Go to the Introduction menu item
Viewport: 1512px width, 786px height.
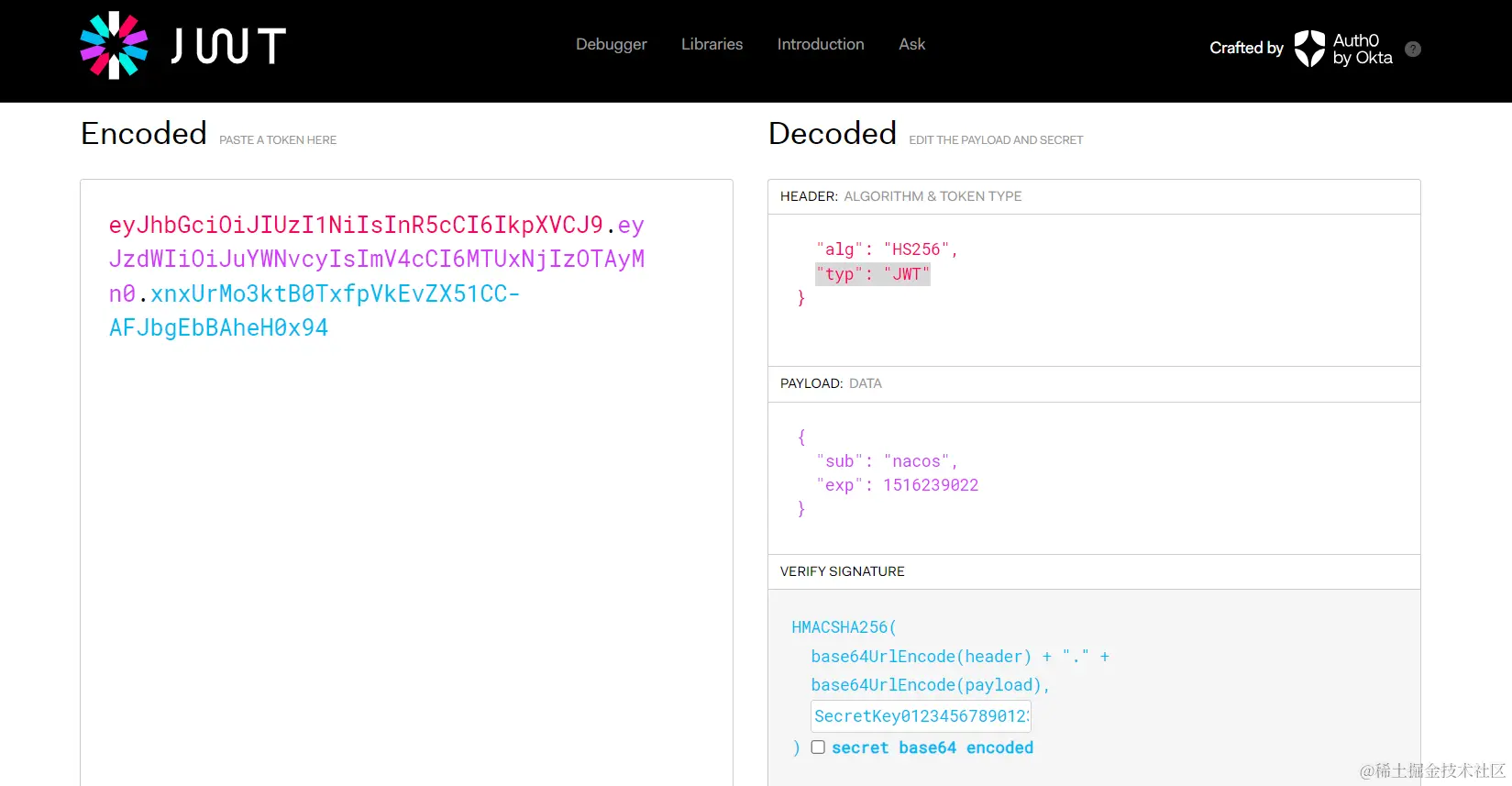pos(821,44)
